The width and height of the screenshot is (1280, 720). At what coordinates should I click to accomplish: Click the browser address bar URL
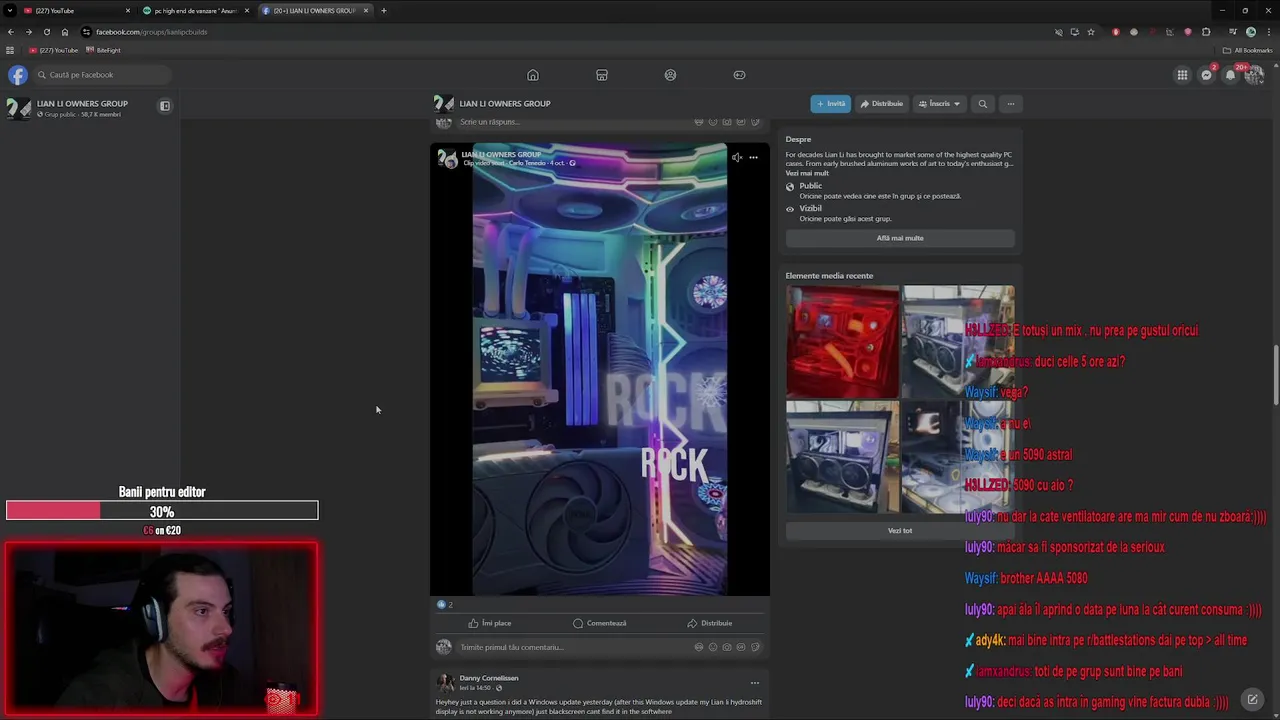pyautogui.click(x=152, y=32)
